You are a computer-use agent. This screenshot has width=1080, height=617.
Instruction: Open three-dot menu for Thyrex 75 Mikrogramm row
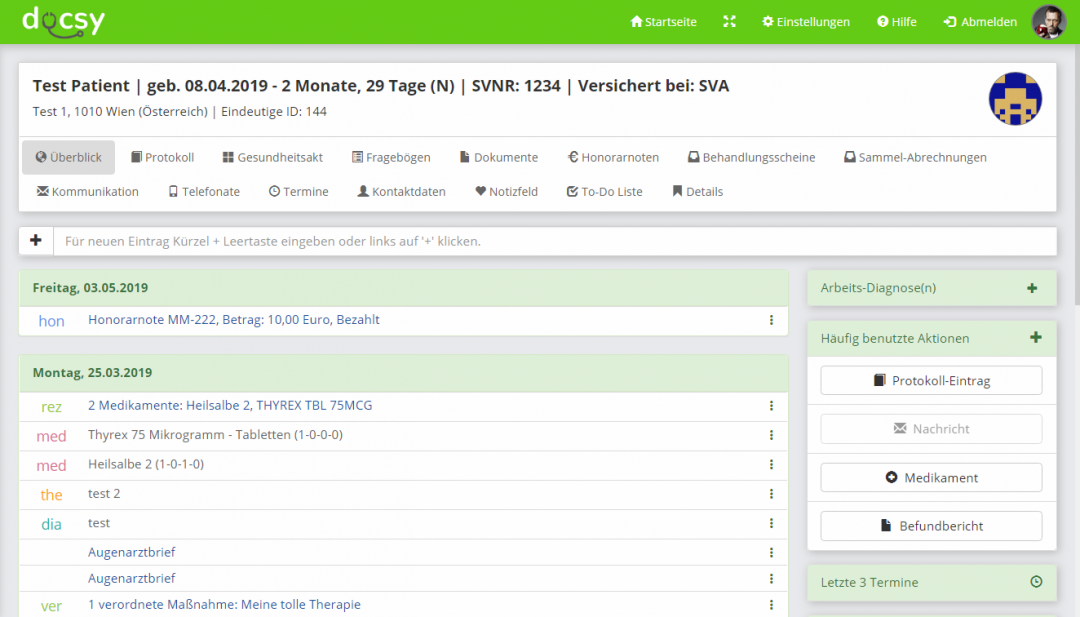(x=771, y=435)
